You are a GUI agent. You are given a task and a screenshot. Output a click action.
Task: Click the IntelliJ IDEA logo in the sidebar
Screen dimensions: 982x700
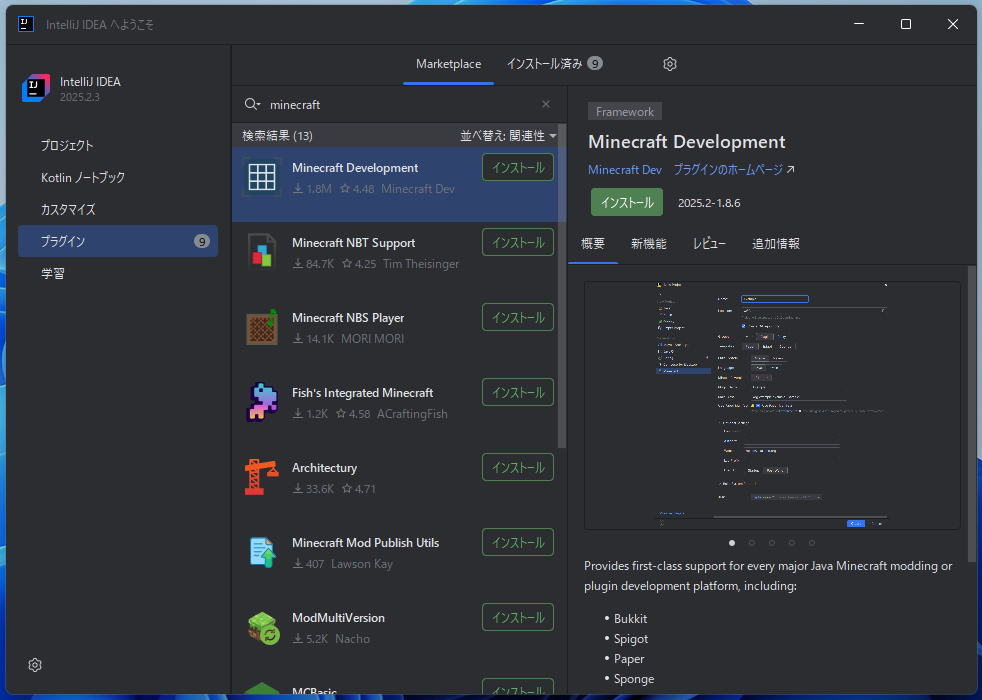tap(35, 88)
